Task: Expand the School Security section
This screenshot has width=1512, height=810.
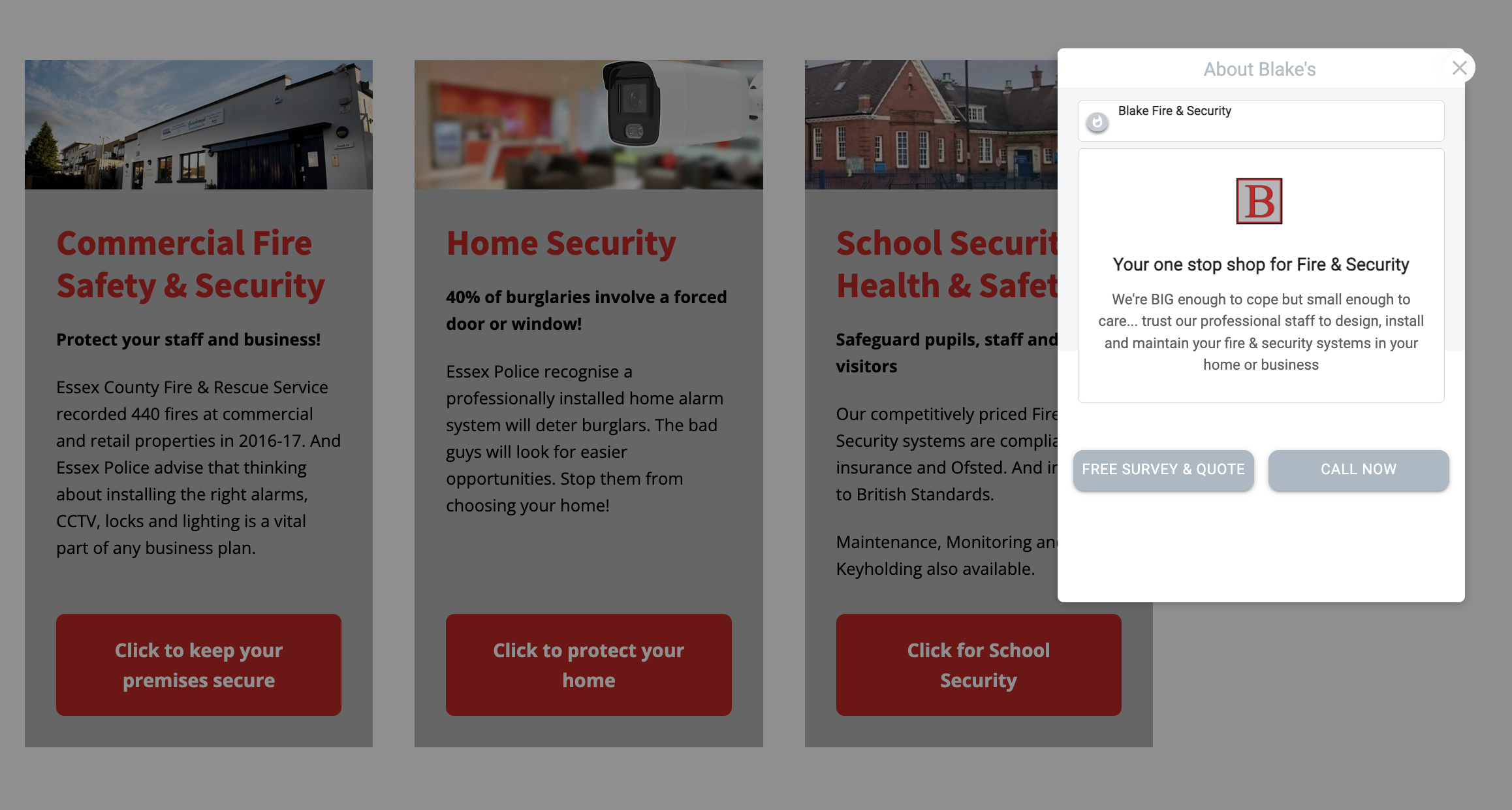Action: click(978, 665)
